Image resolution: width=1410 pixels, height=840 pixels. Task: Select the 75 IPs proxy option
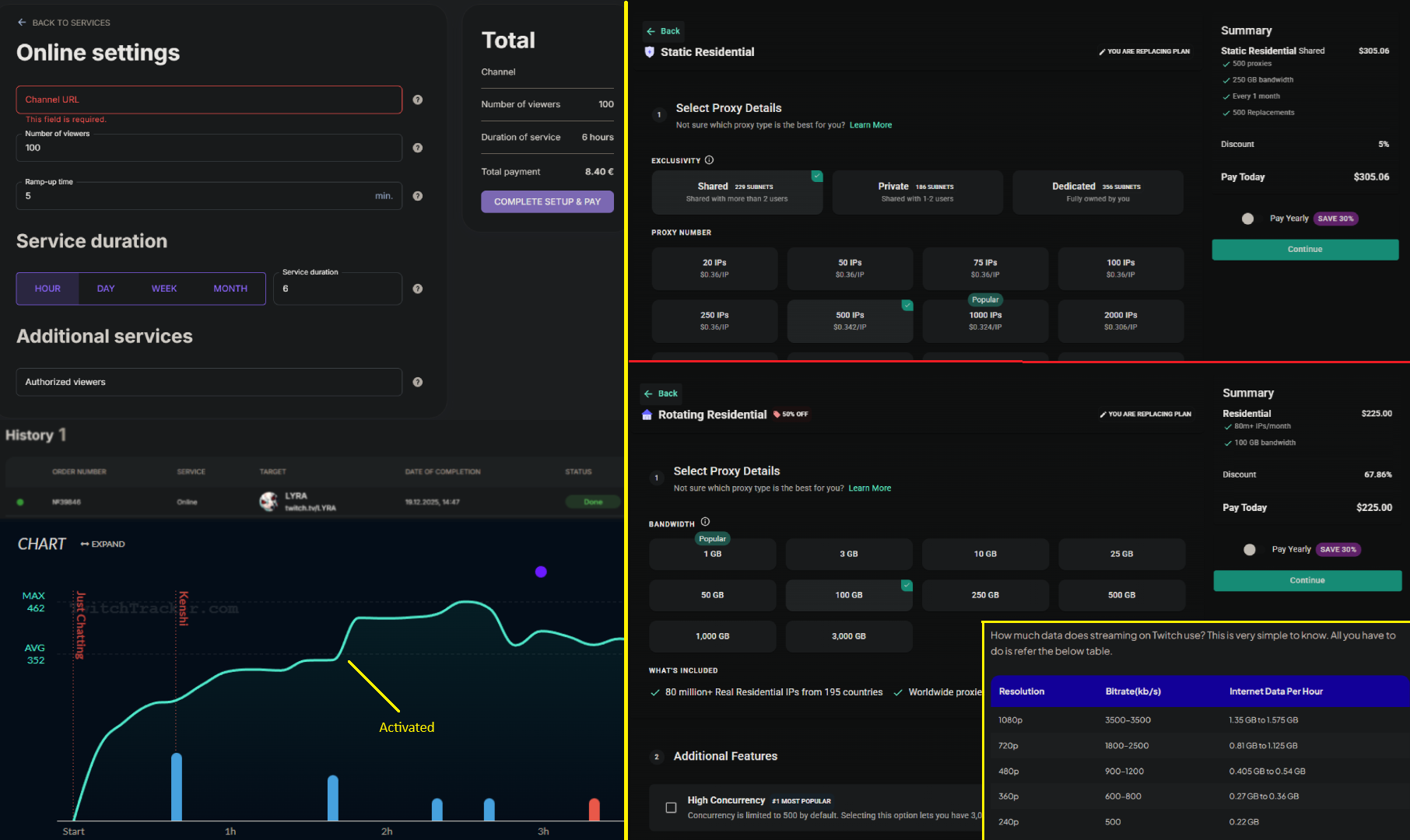tap(985, 268)
